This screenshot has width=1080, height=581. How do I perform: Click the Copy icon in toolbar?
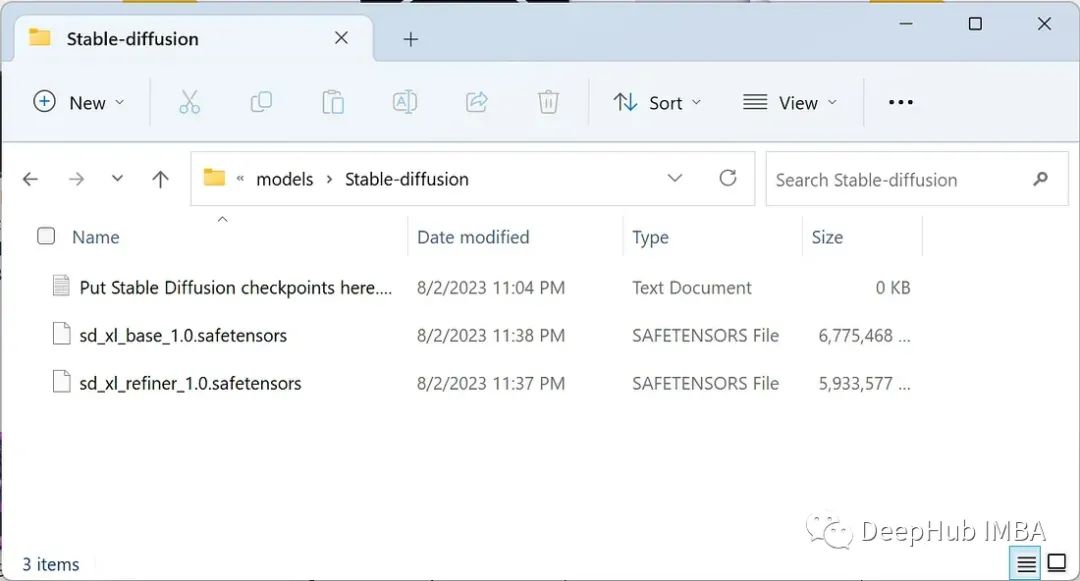(x=261, y=102)
